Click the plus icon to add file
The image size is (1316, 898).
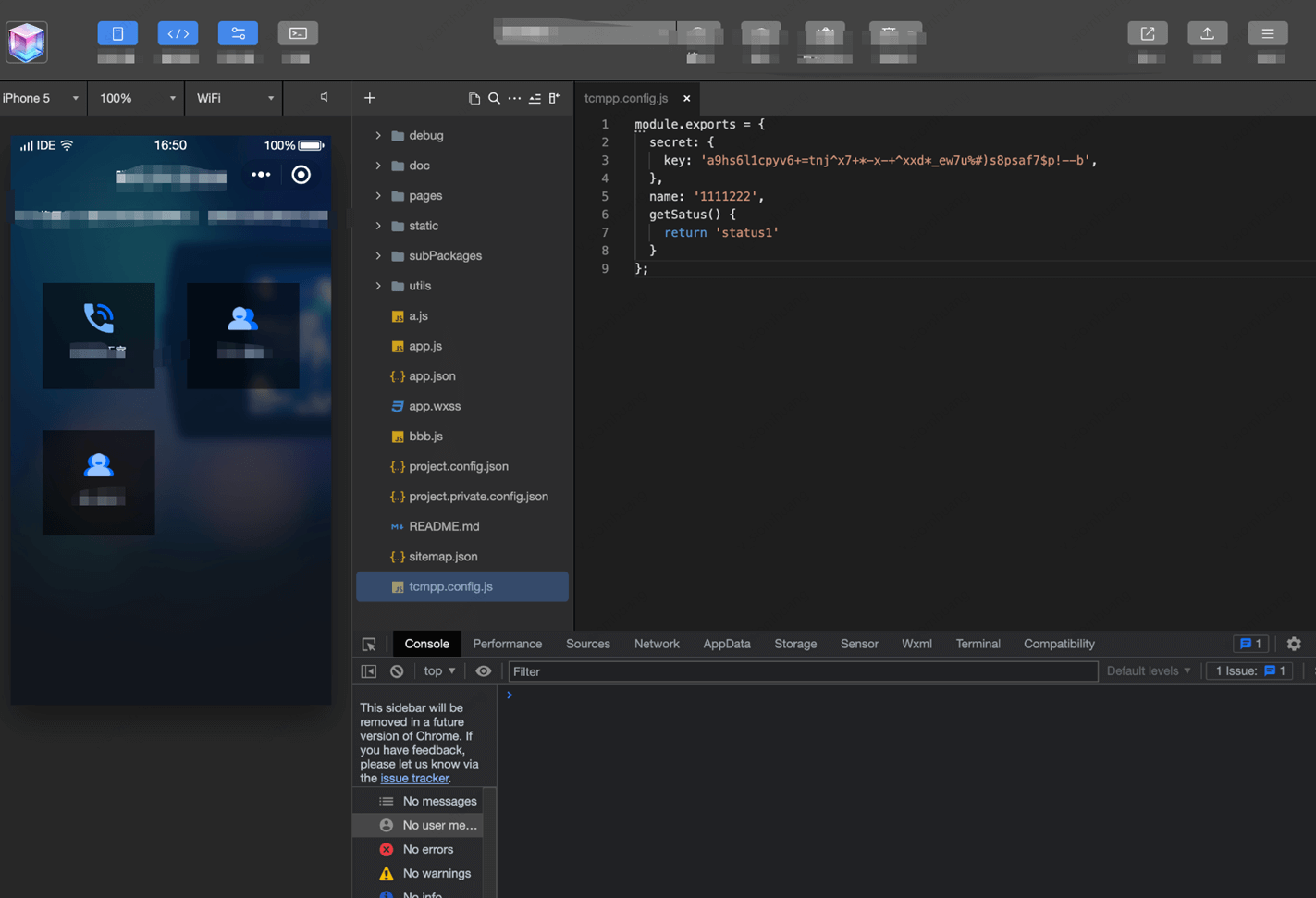(370, 98)
